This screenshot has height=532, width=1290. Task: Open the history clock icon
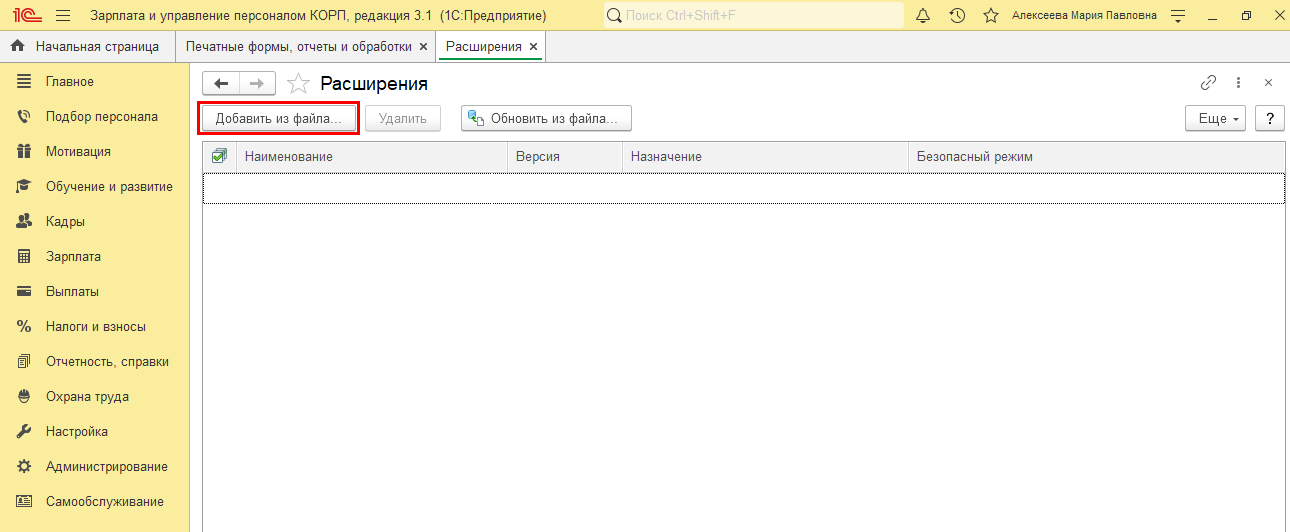(x=957, y=16)
